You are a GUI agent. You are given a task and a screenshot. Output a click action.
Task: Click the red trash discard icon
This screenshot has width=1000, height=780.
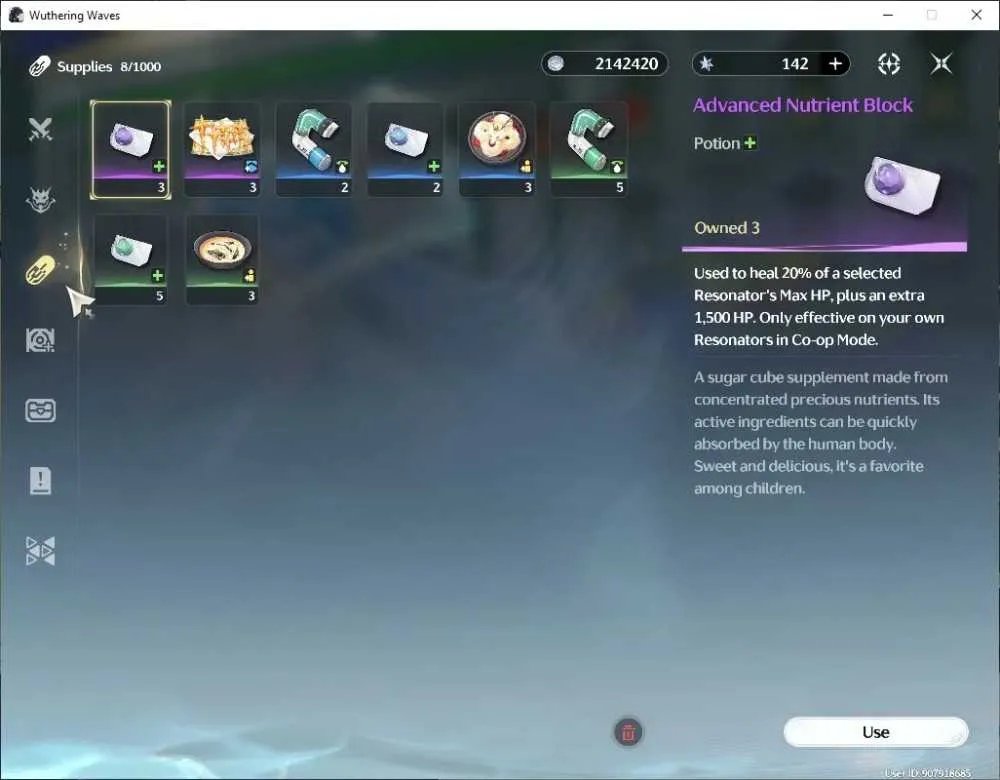point(628,732)
